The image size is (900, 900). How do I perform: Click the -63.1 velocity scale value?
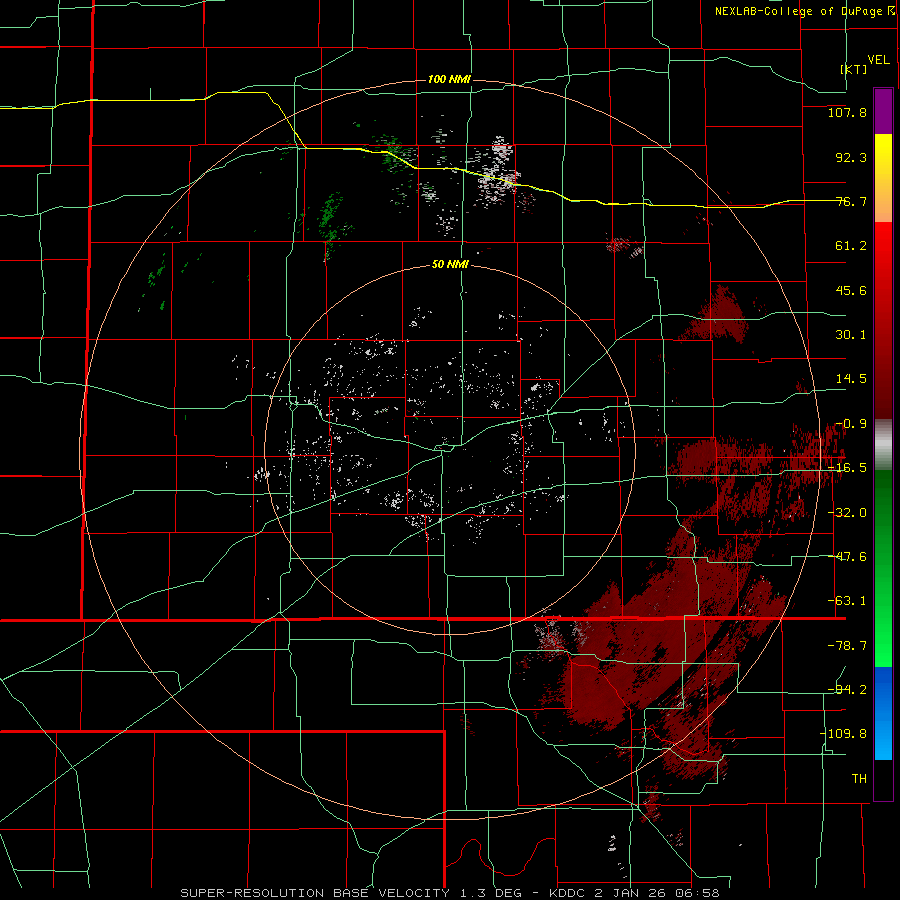click(847, 601)
